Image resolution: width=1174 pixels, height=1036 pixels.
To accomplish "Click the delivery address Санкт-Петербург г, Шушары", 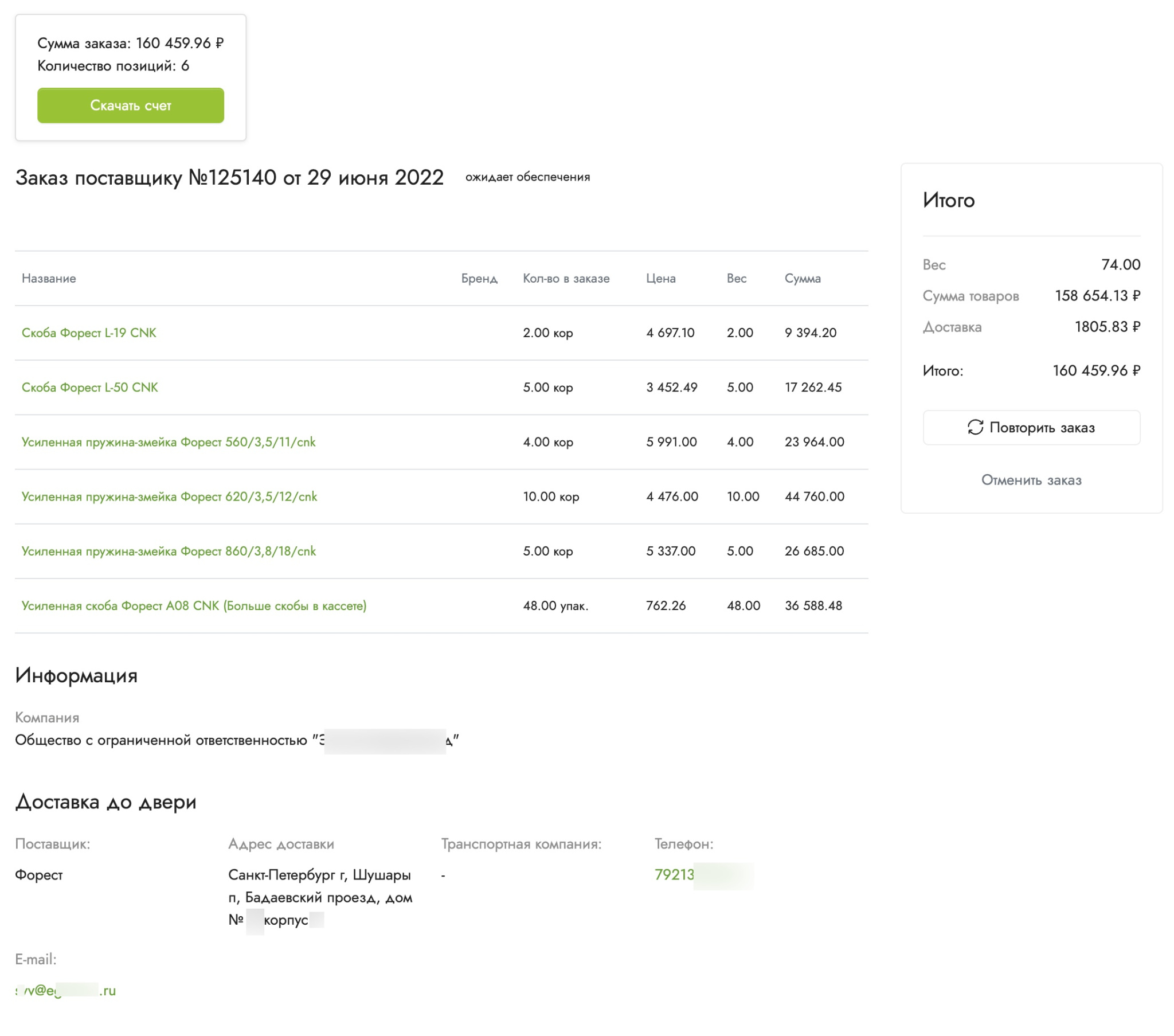I will coord(320,897).
